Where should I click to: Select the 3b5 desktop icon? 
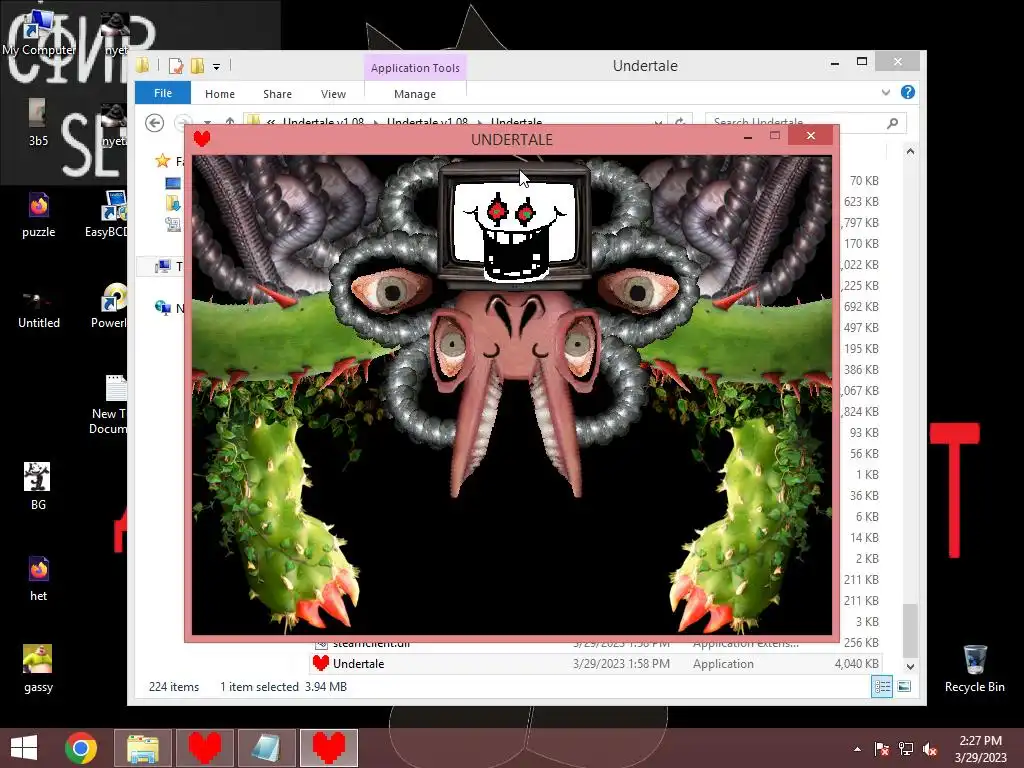click(38, 122)
